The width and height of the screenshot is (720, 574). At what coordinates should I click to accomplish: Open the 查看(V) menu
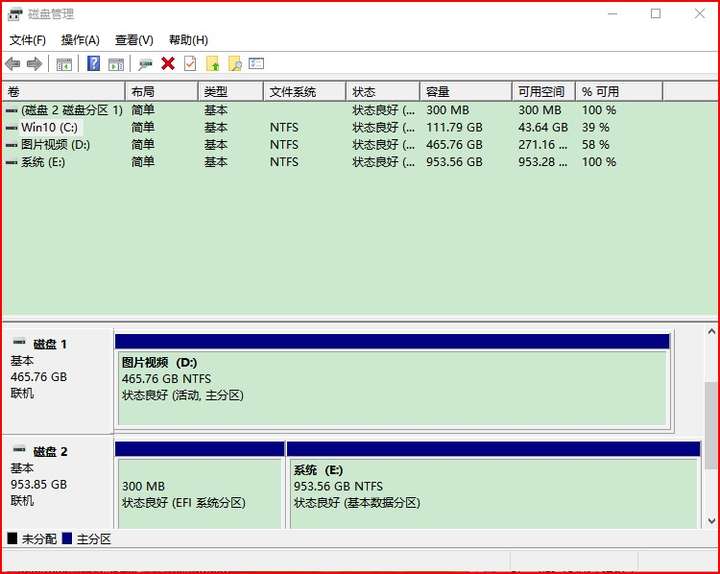(x=134, y=40)
